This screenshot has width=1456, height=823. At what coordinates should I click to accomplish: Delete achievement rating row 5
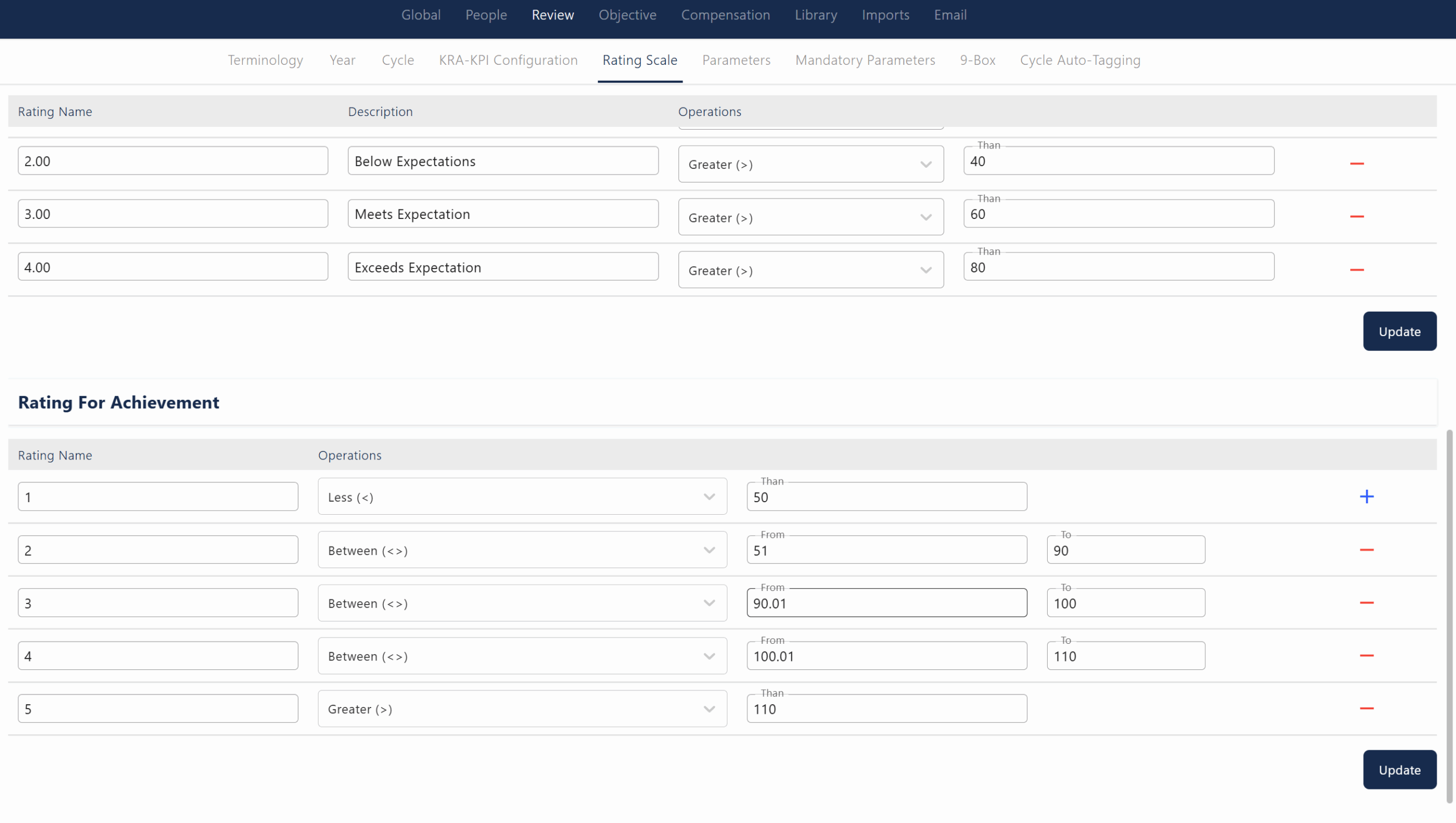(x=1366, y=709)
